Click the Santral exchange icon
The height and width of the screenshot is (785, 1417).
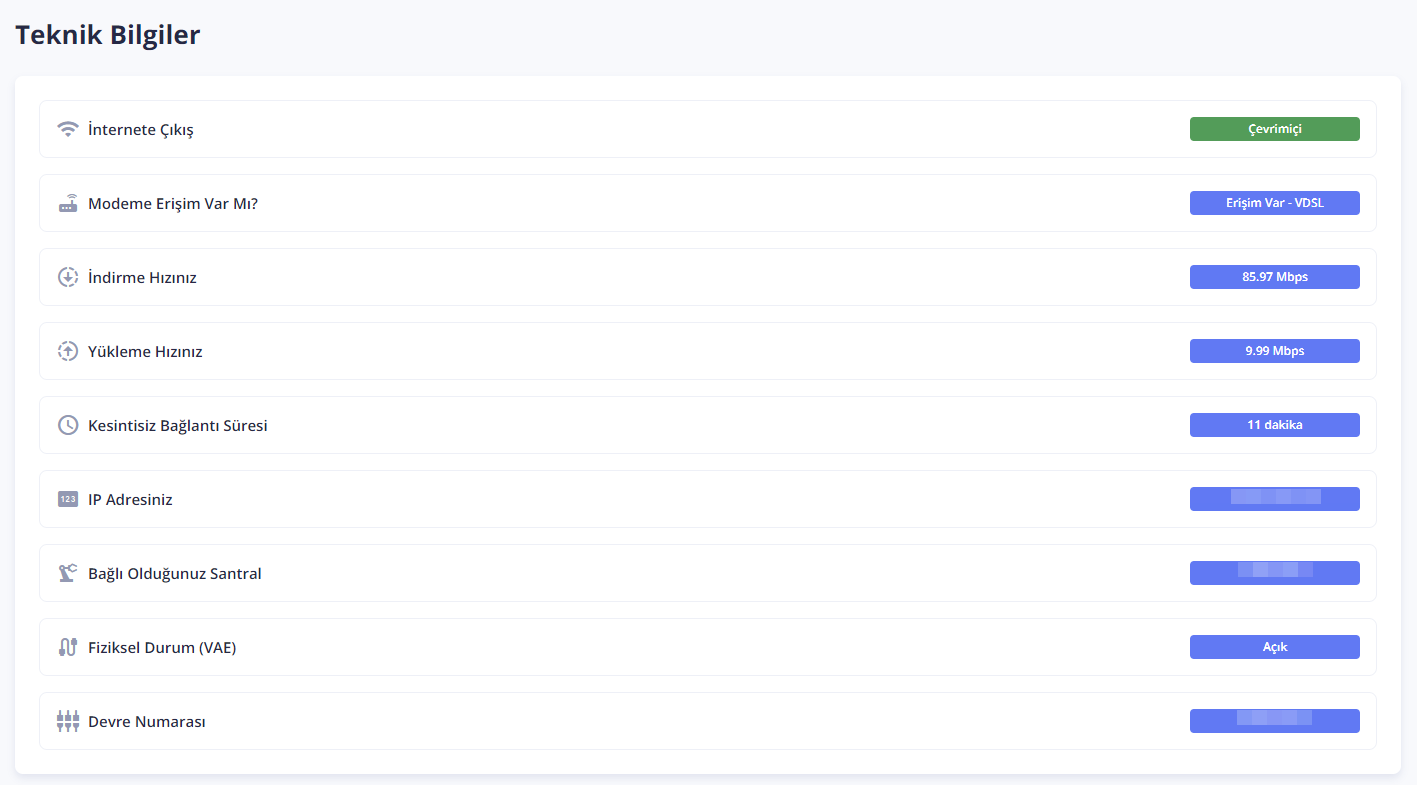tap(68, 573)
